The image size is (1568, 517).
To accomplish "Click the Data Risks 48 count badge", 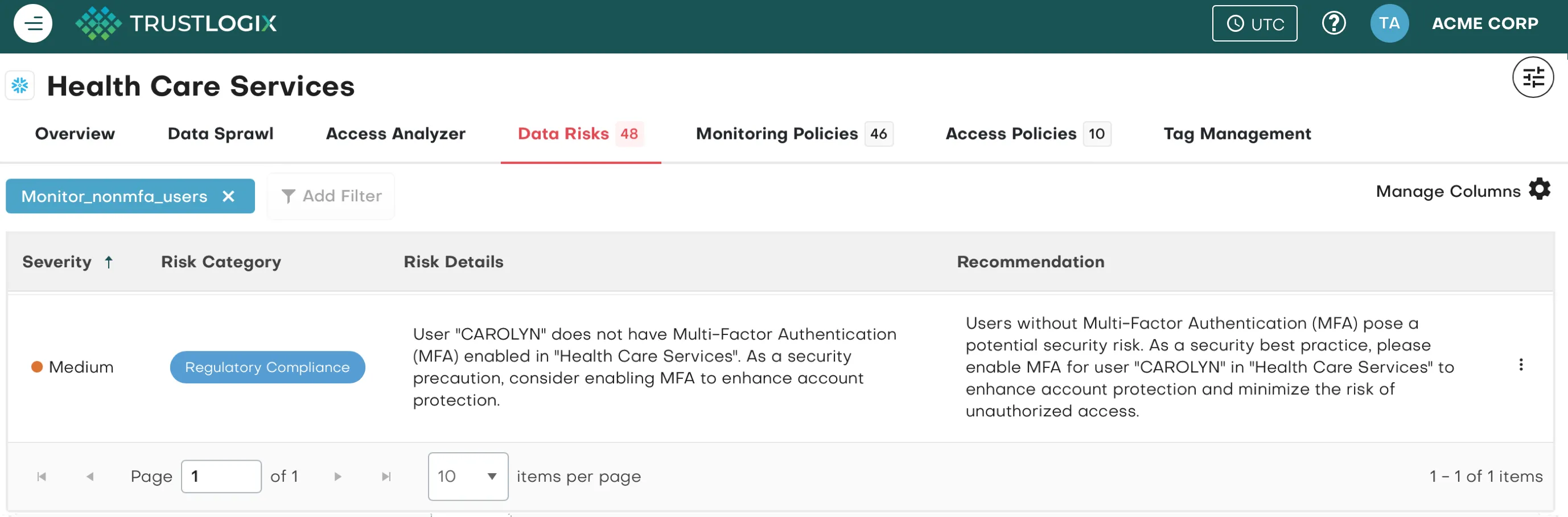I will pyautogui.click(x=629, y=133).
